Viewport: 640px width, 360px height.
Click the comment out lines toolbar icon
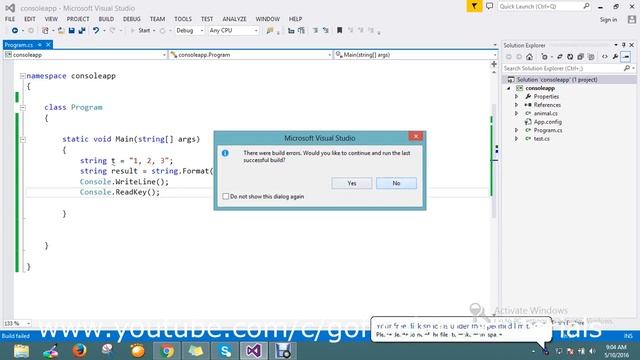[315, 31]
